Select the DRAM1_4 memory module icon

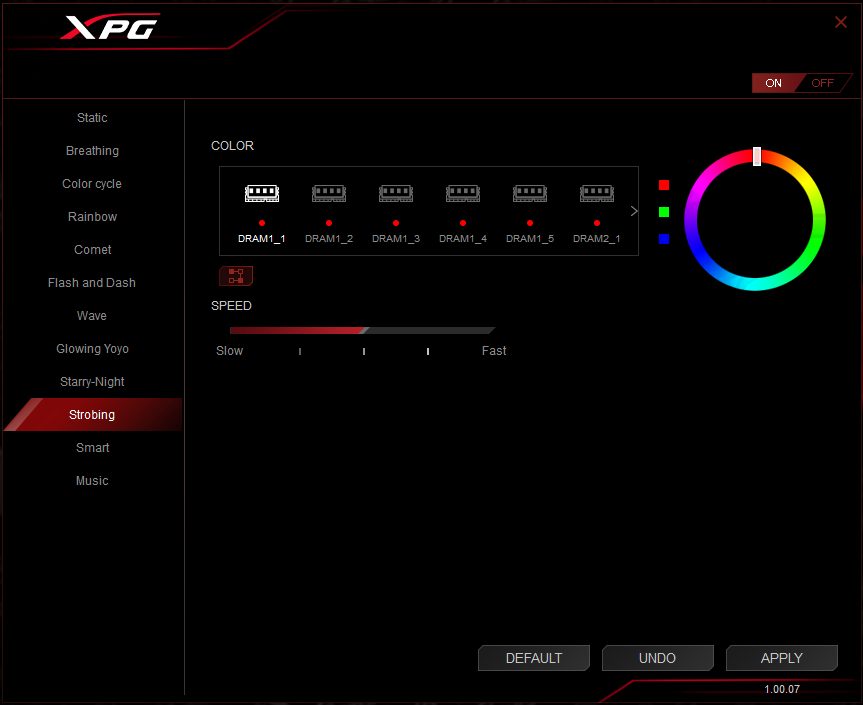click(x=463, y=194)
